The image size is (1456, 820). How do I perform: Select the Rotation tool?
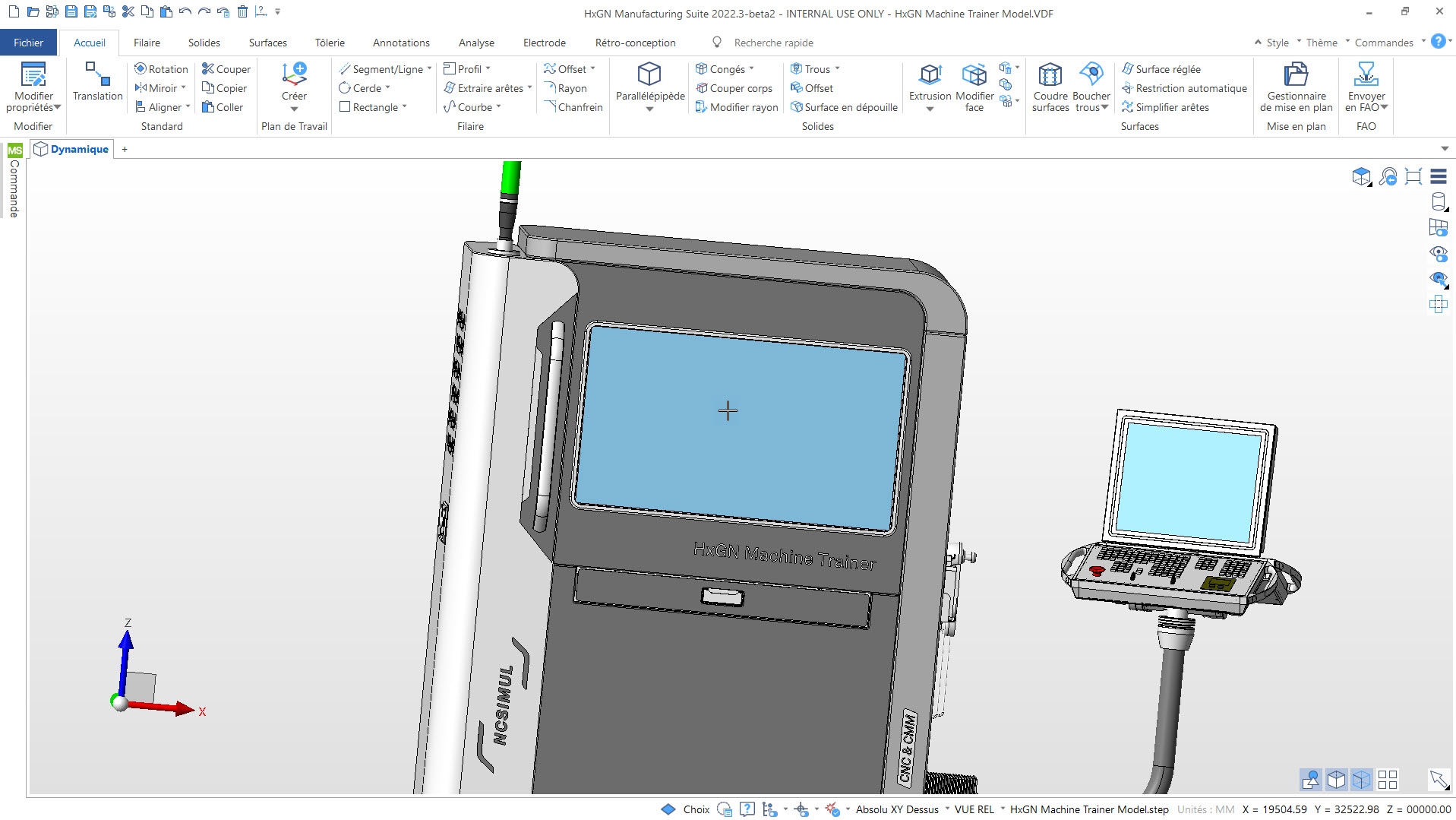161,69
